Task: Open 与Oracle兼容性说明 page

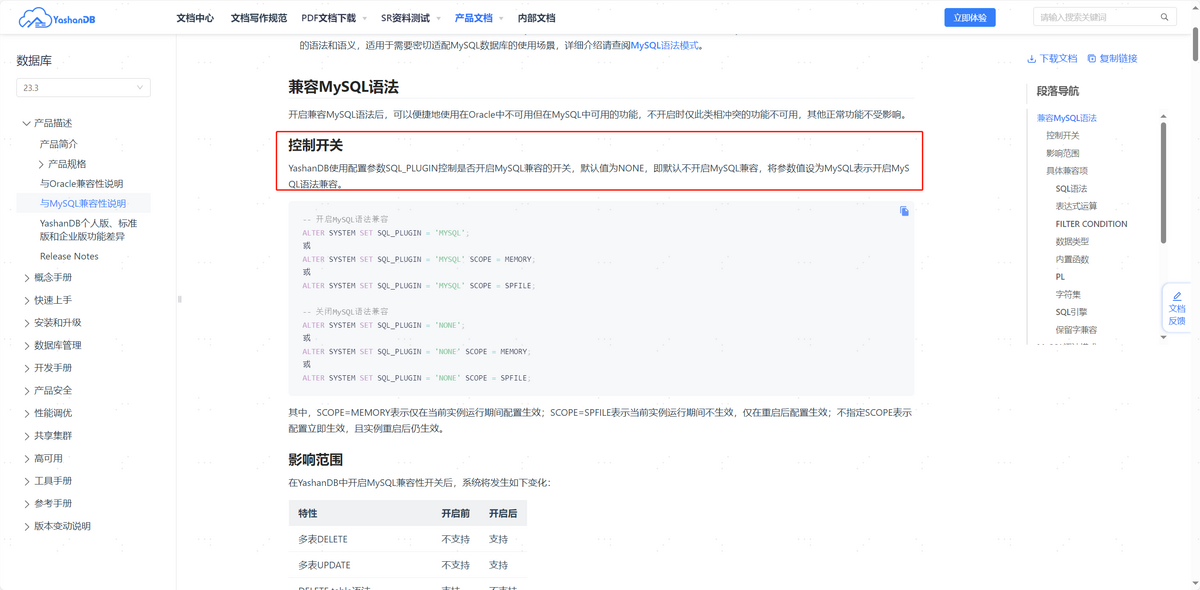Action: click(x=82, y=184)
